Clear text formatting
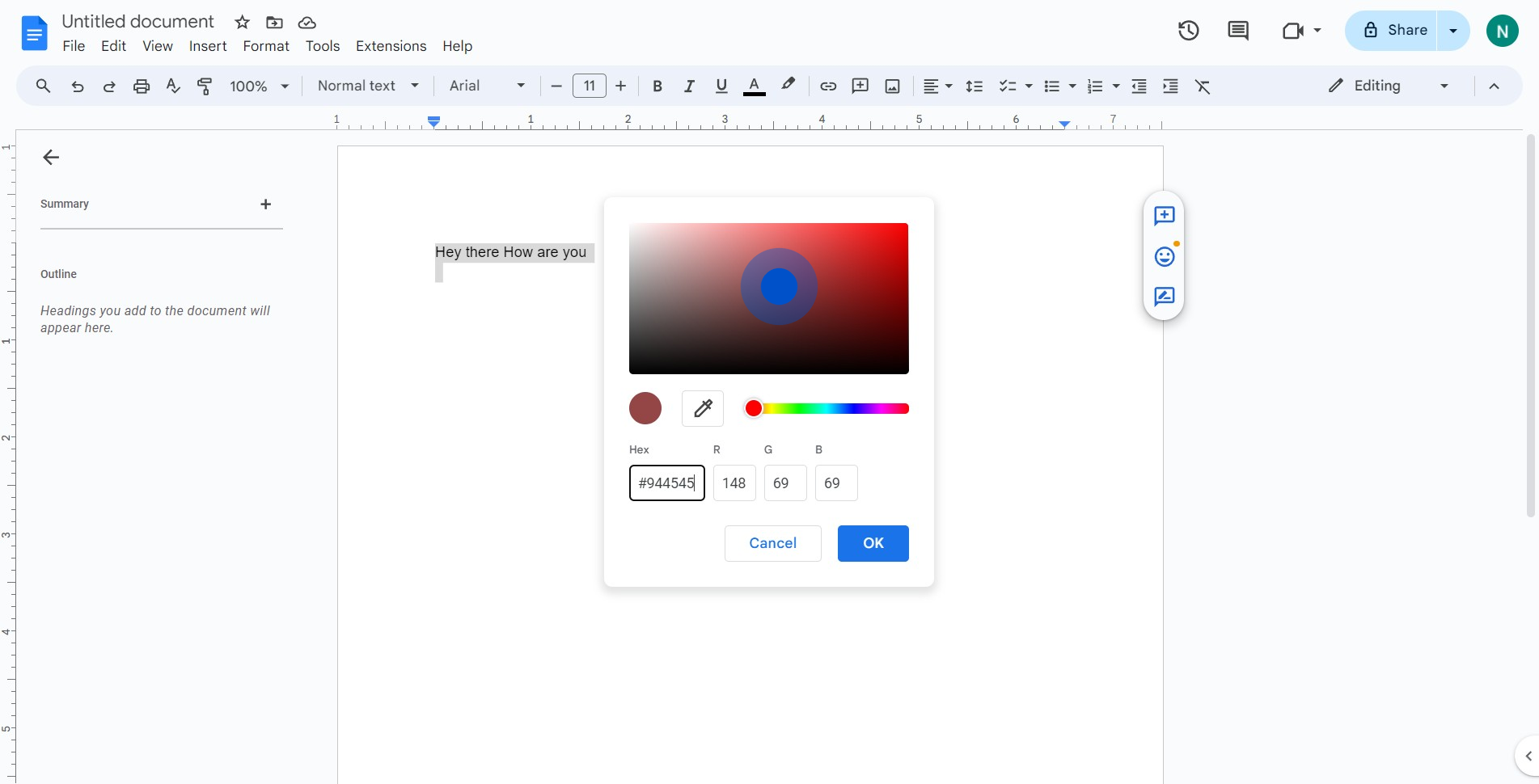The width and height of the screenshot is (1539, 784). click(x=1203, y=86)
